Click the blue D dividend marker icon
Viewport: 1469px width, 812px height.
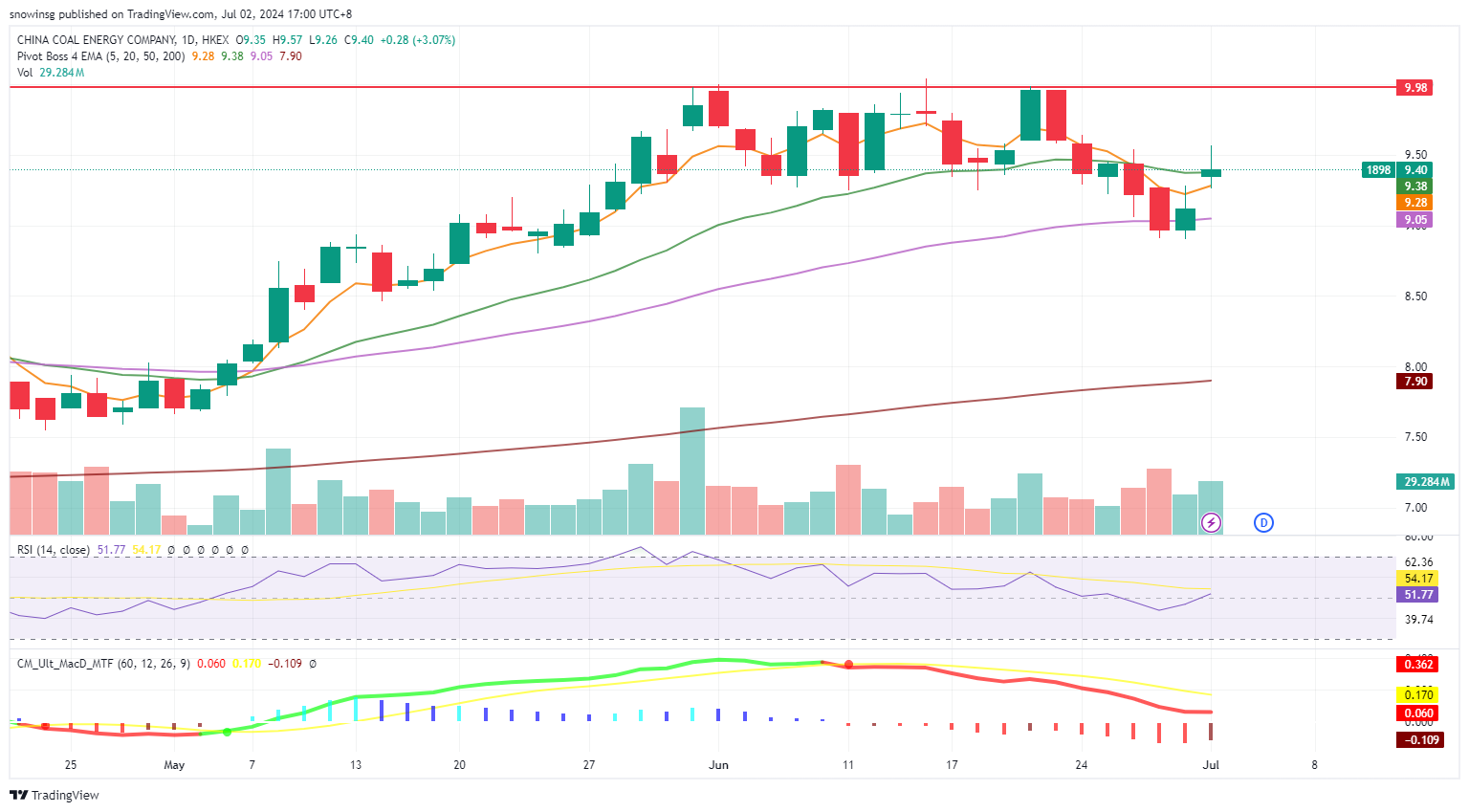1263,522
